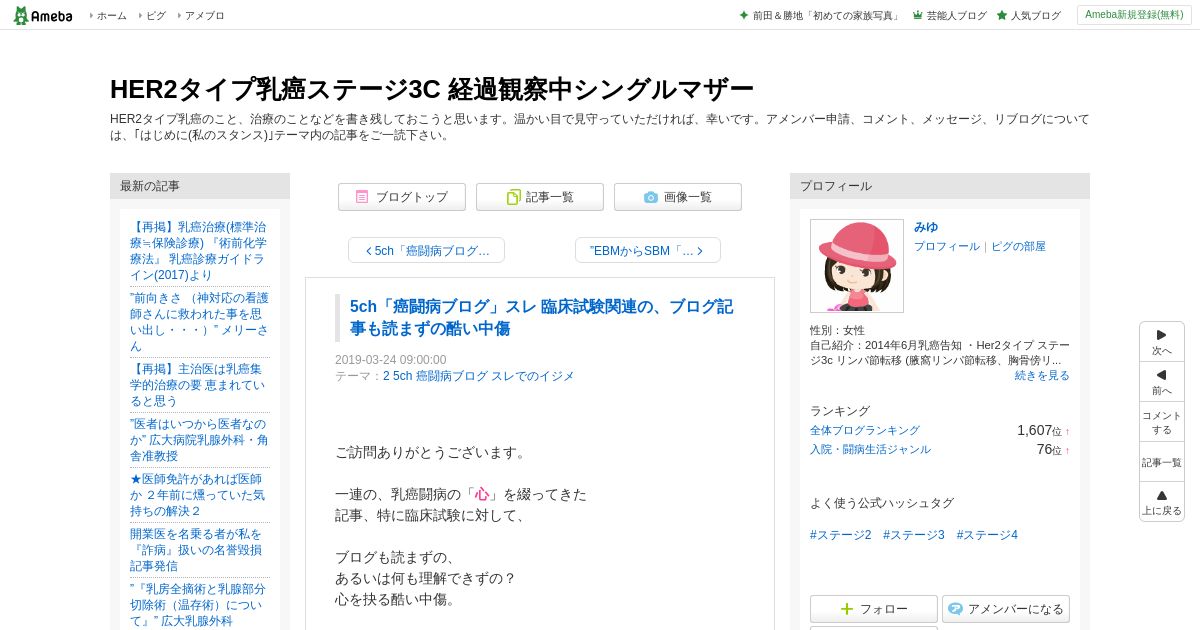Open 画像一覧 button
The height and width of the screenshot is (630, 1200).
[678, 197]
